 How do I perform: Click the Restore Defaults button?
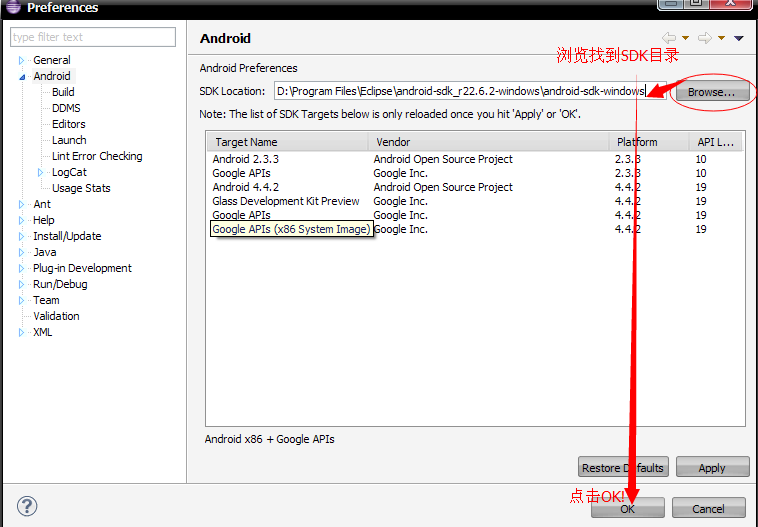(x=623, y=468)
